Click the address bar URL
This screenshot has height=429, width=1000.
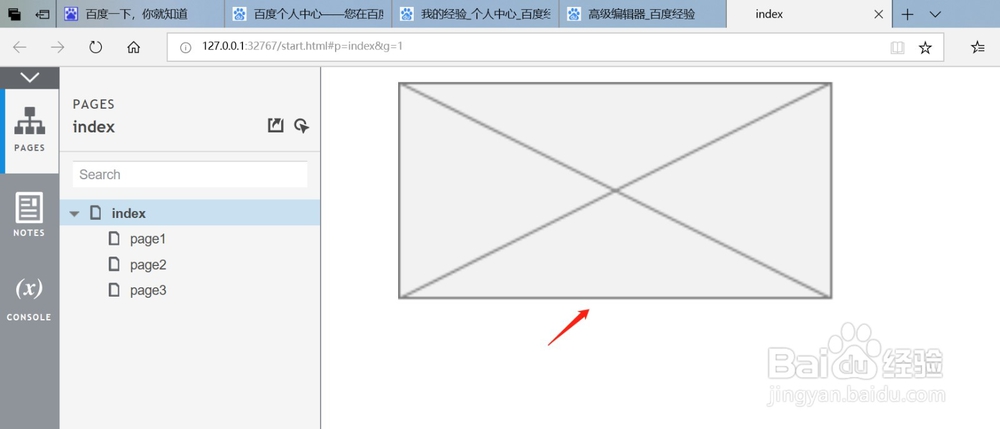click(302, 47)
